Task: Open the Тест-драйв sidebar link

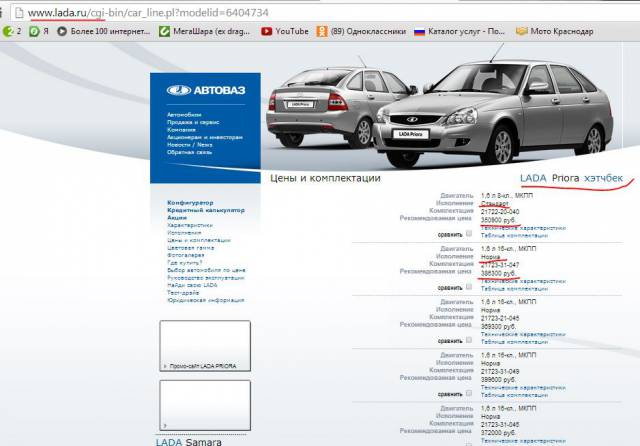Action: pos(183,291)
